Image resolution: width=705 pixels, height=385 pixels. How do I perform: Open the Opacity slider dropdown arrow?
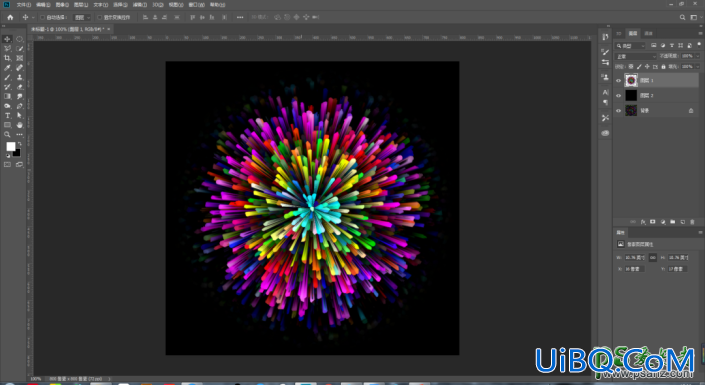698,56
